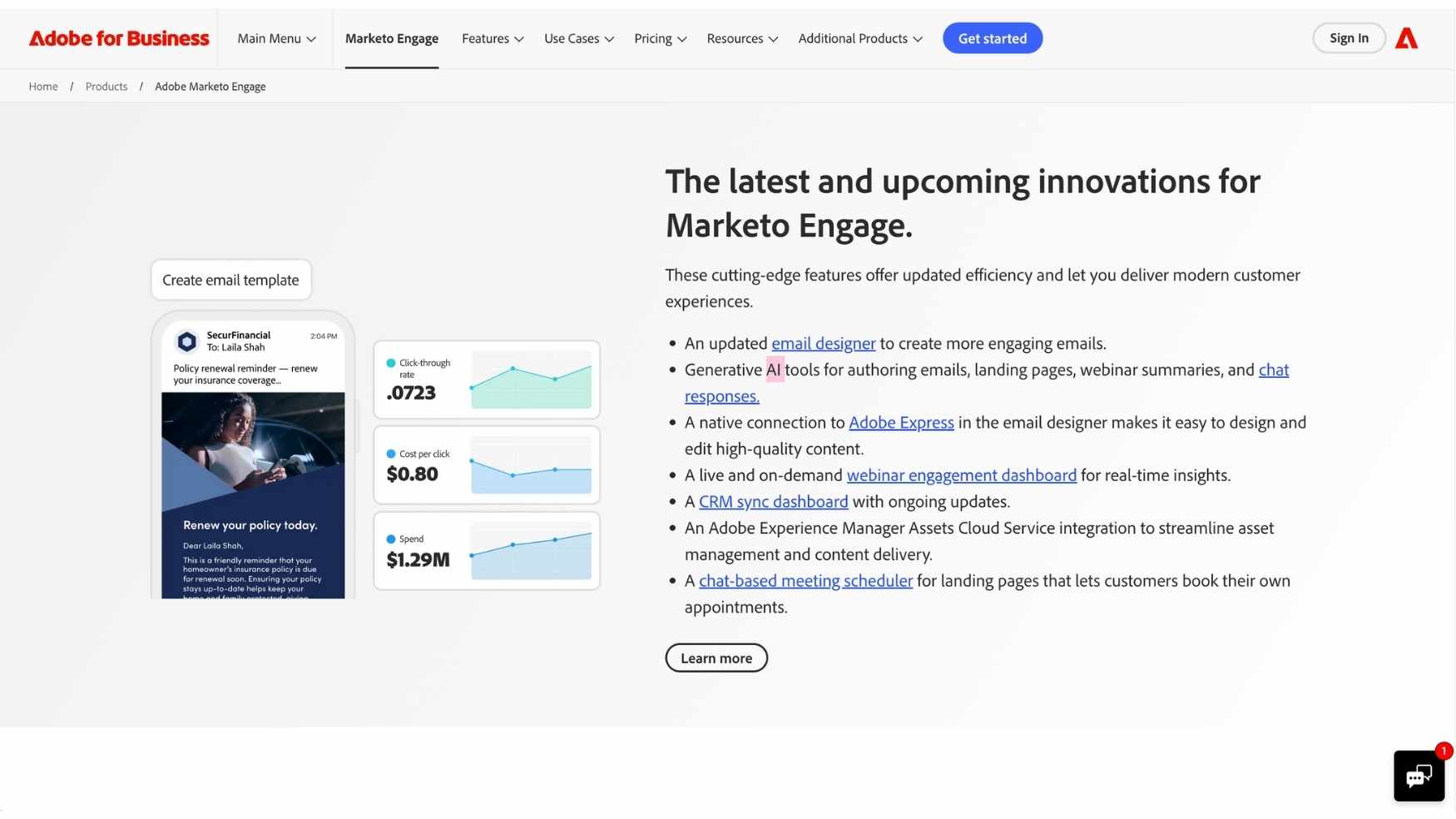
Task: Open the red Adobe logo icon
Action: 1406,38
